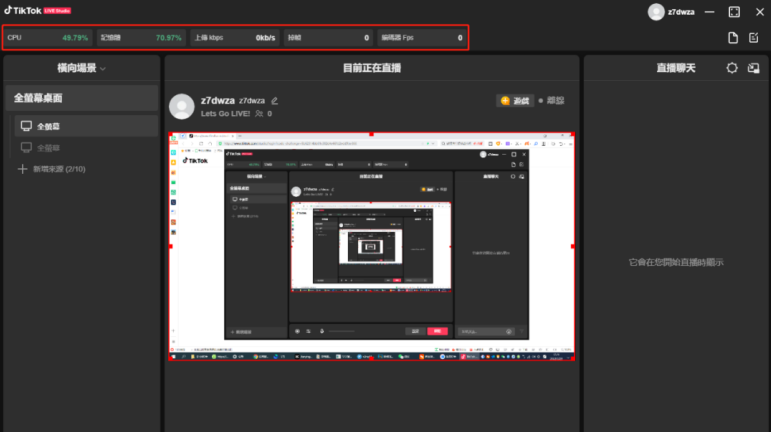The image size is (771, 432).
Task: Open the document page icon at top right
Action: coord(733,38)
